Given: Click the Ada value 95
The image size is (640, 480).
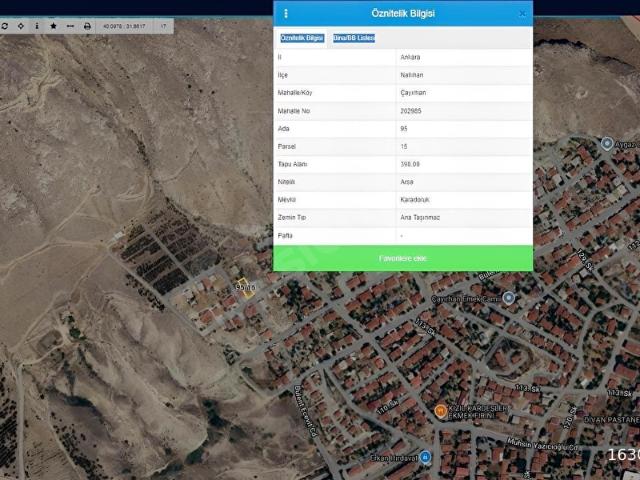Looking at the screenshot, I should pyautogui.click(x=404, y=129).
